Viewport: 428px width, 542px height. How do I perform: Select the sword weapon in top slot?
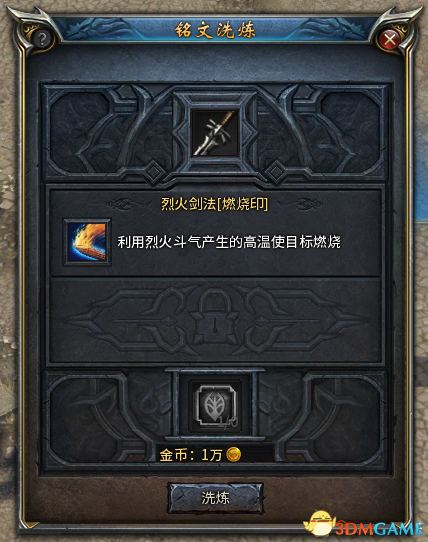tap(215, 133)
